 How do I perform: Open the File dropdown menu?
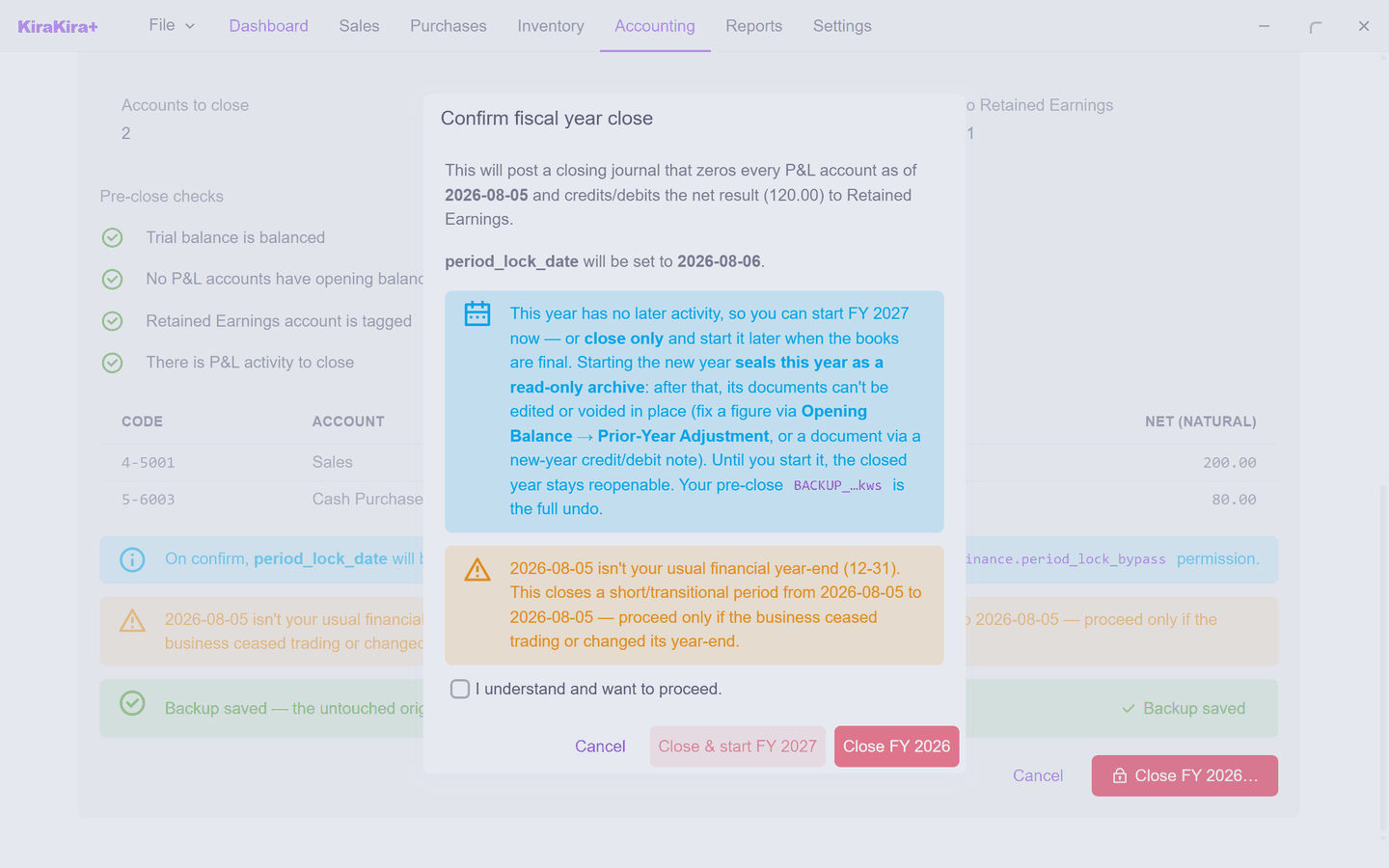pos(172,25)
